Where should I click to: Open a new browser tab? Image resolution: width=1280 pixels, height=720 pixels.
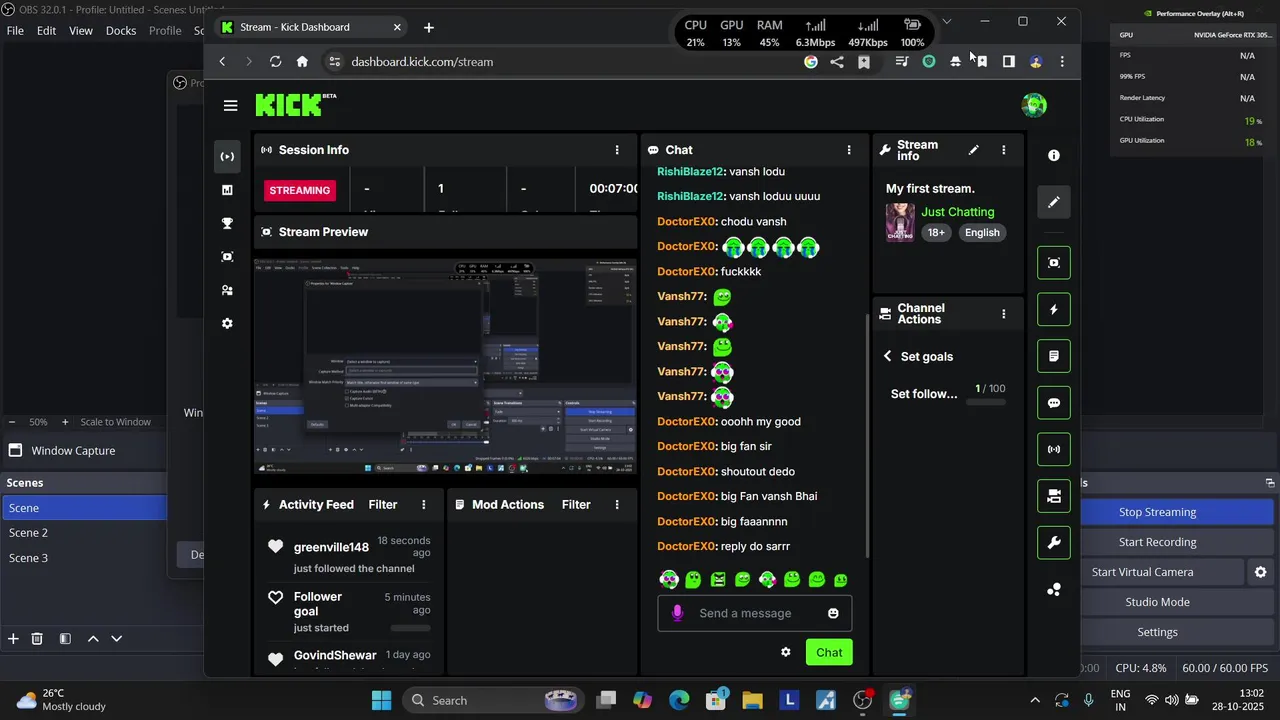429,27
